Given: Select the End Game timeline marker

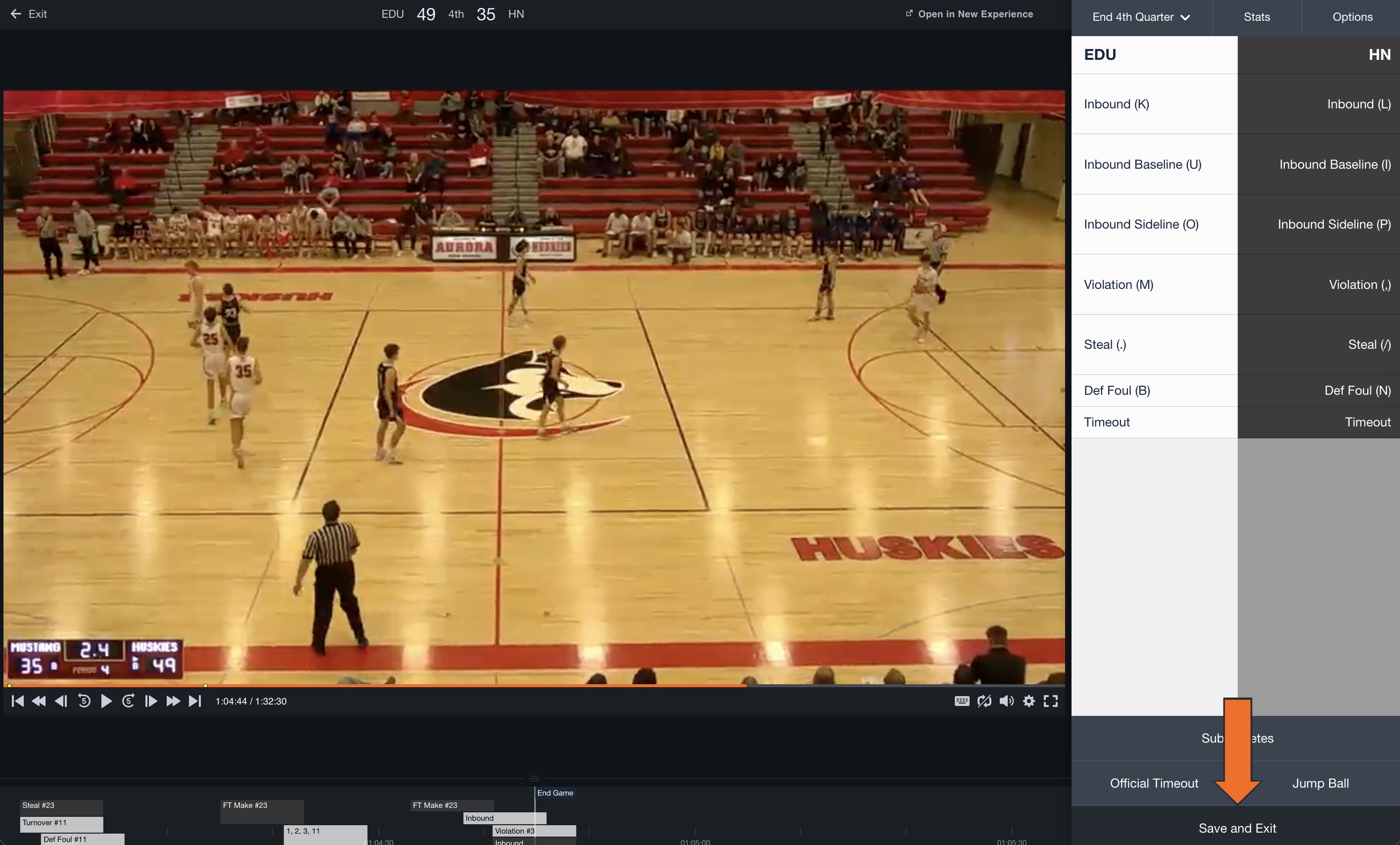Looking at the screenshot, I should (x=555, y=793).
